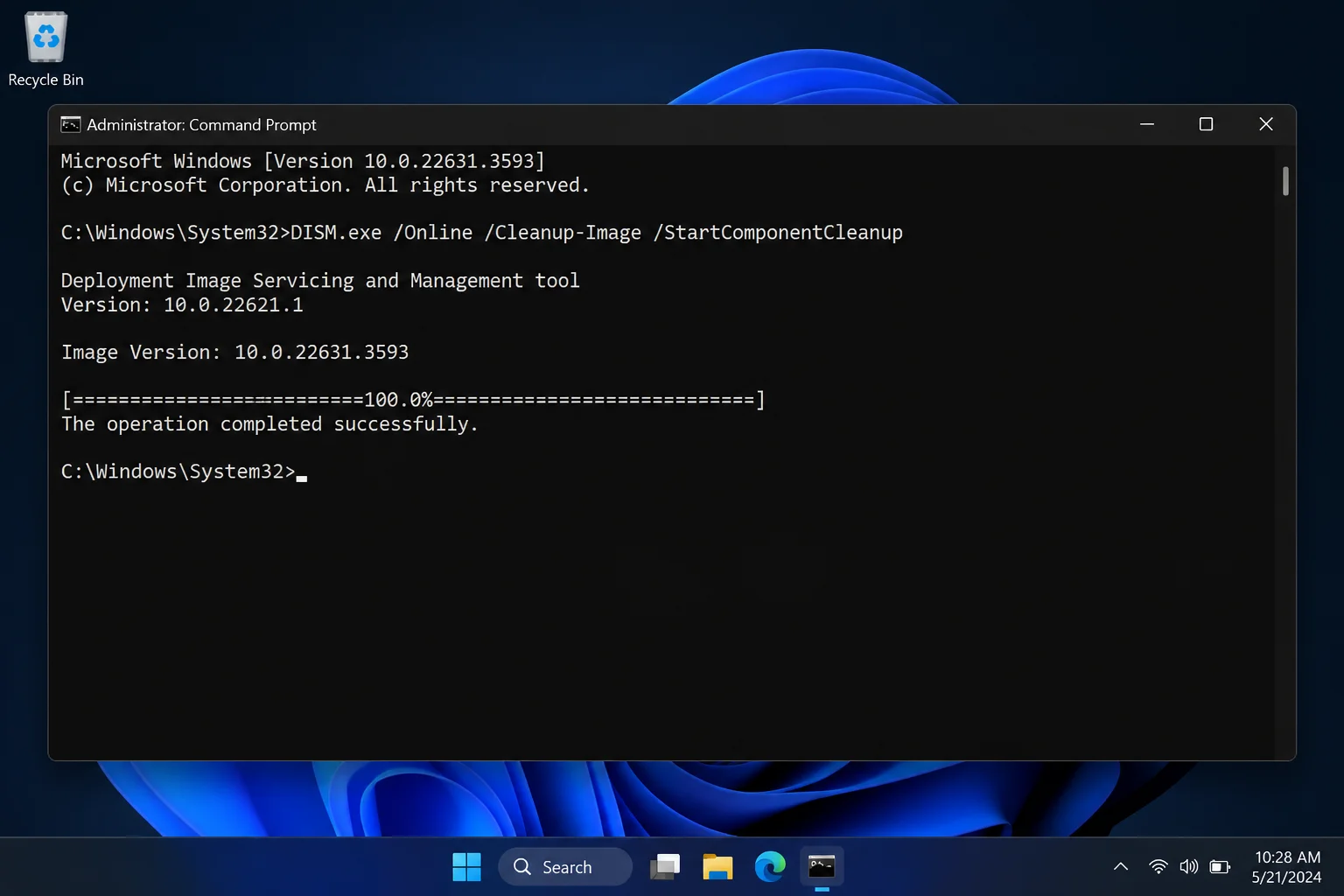Open the clock showing 10:28 AM
Image resolution: width=1344 pixels, height=896 pixels.
click(x=1287, y=857)
